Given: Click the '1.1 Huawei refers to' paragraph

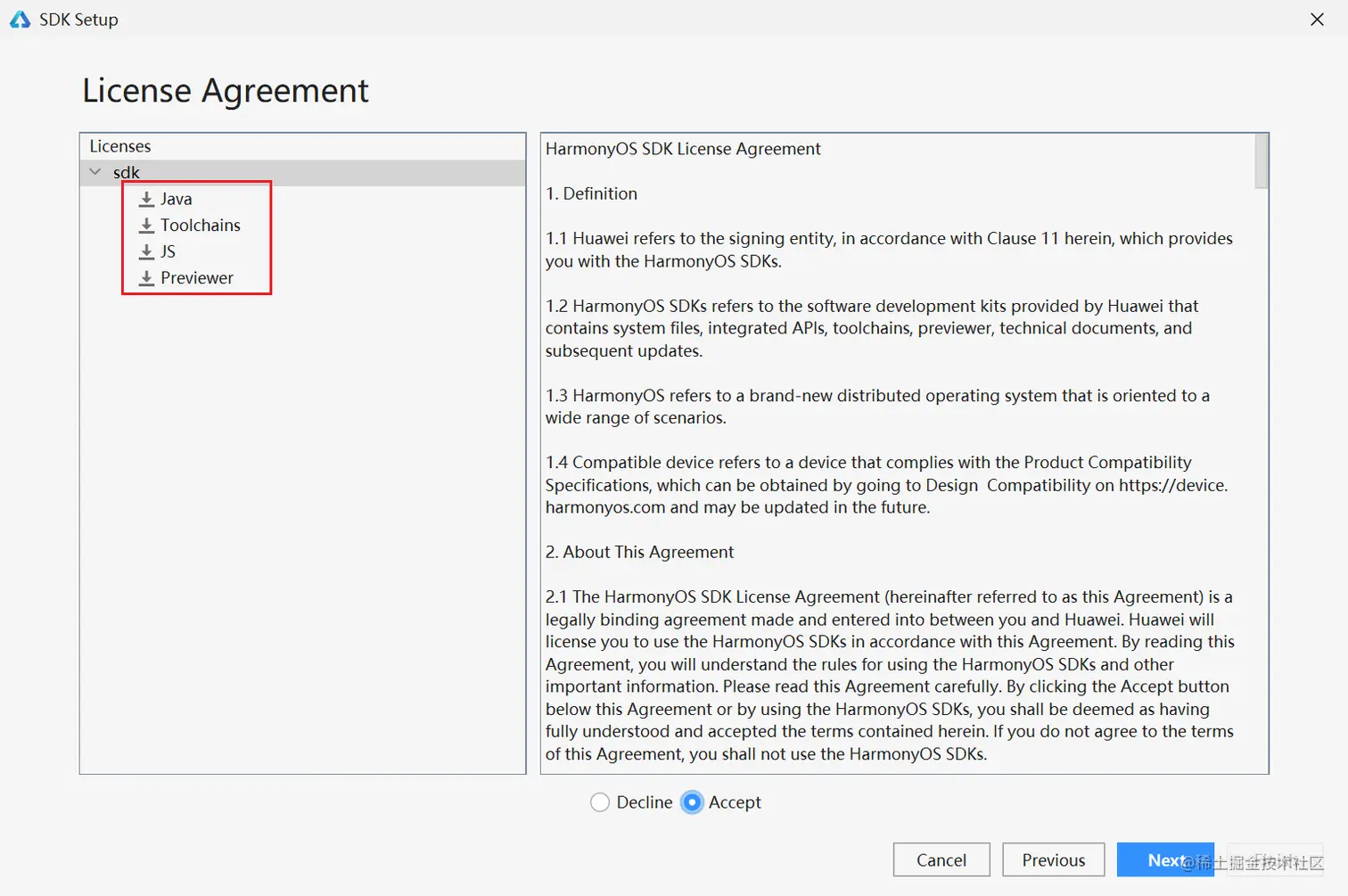Looking at the screenshot, I should pyautogui.click(x=889, y=250).
